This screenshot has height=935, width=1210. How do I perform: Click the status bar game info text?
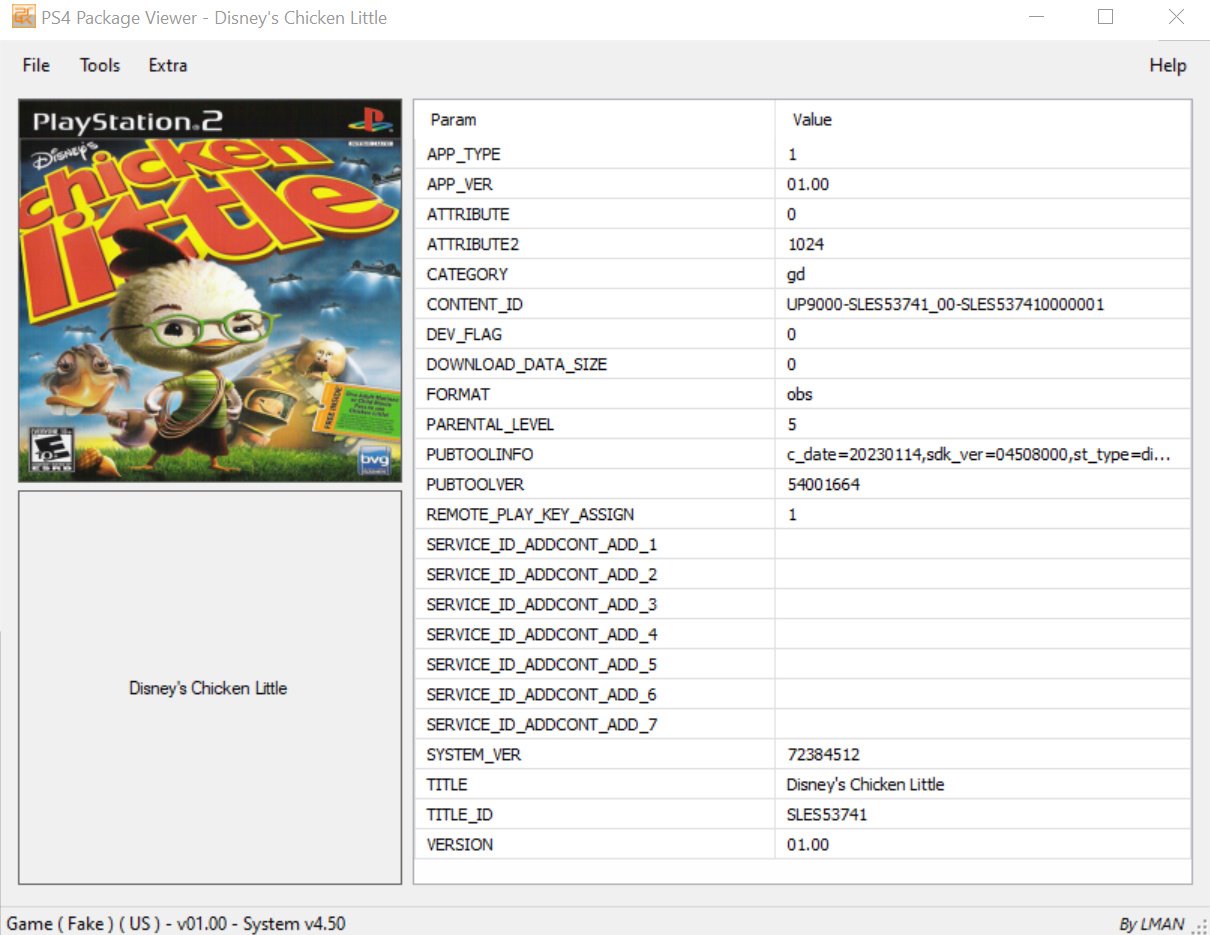pyautogui.click(x=176, y=923)
